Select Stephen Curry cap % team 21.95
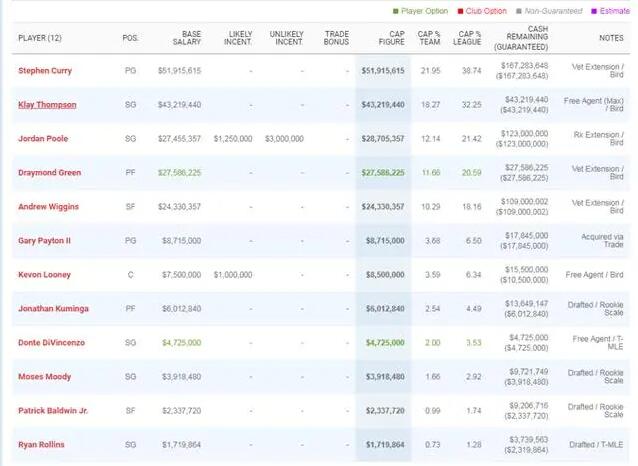The width and height of the screenshot is (638, 466). 430,71
